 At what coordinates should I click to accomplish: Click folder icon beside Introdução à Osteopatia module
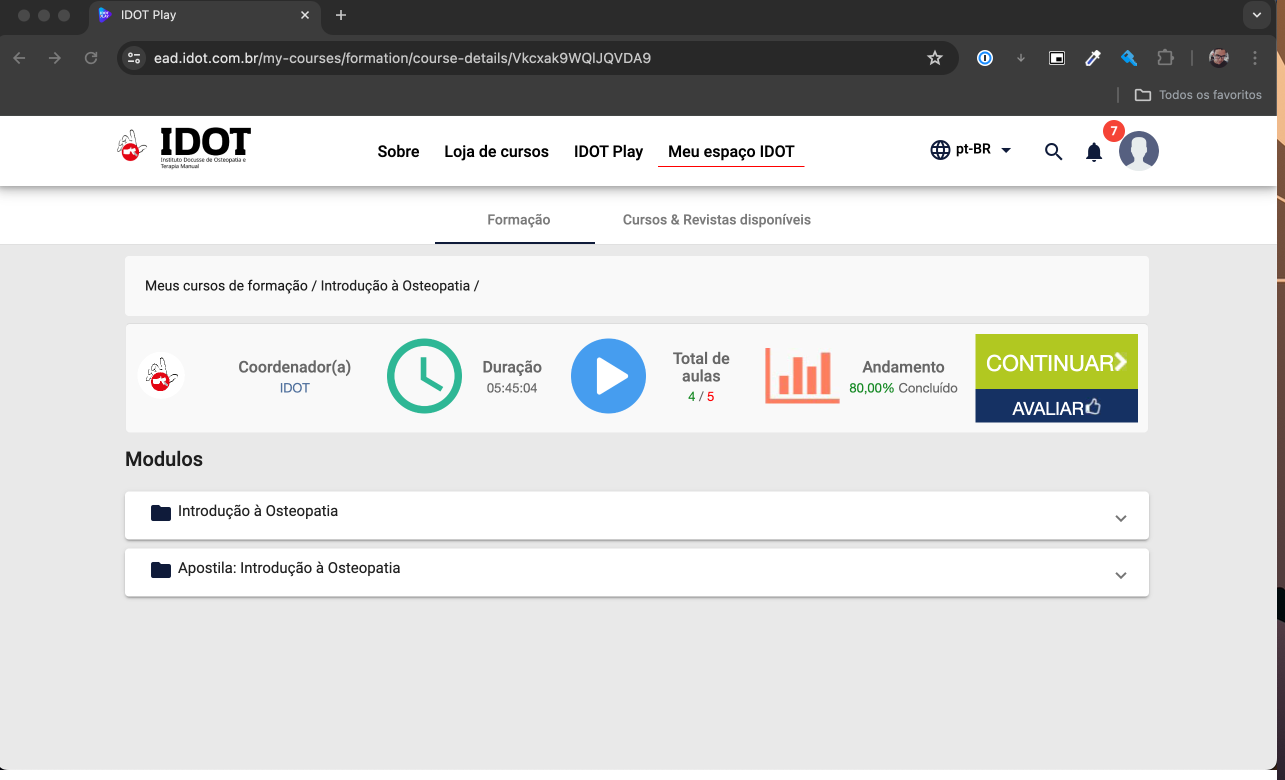pyautogui.click(x=161, y=513)
